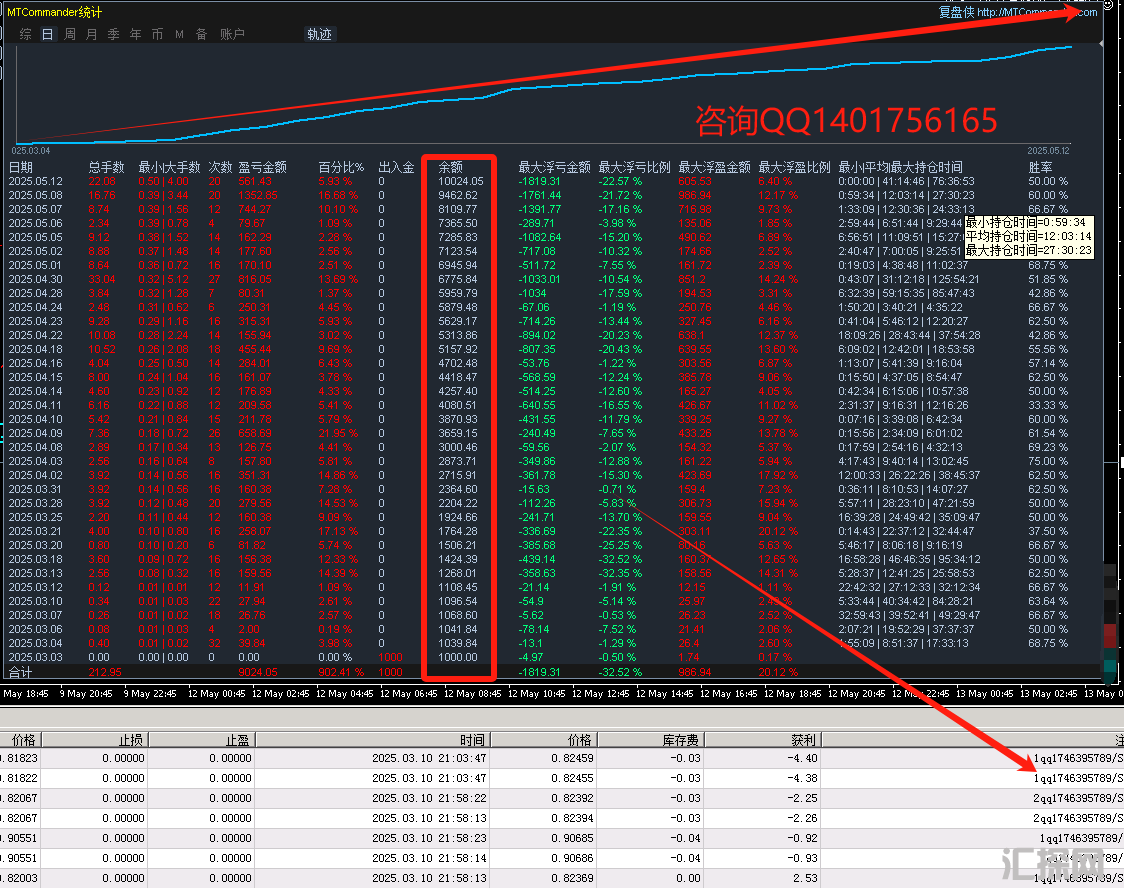
Task: Click the 盈亏金额 column header
Action: tap(262, 167)
